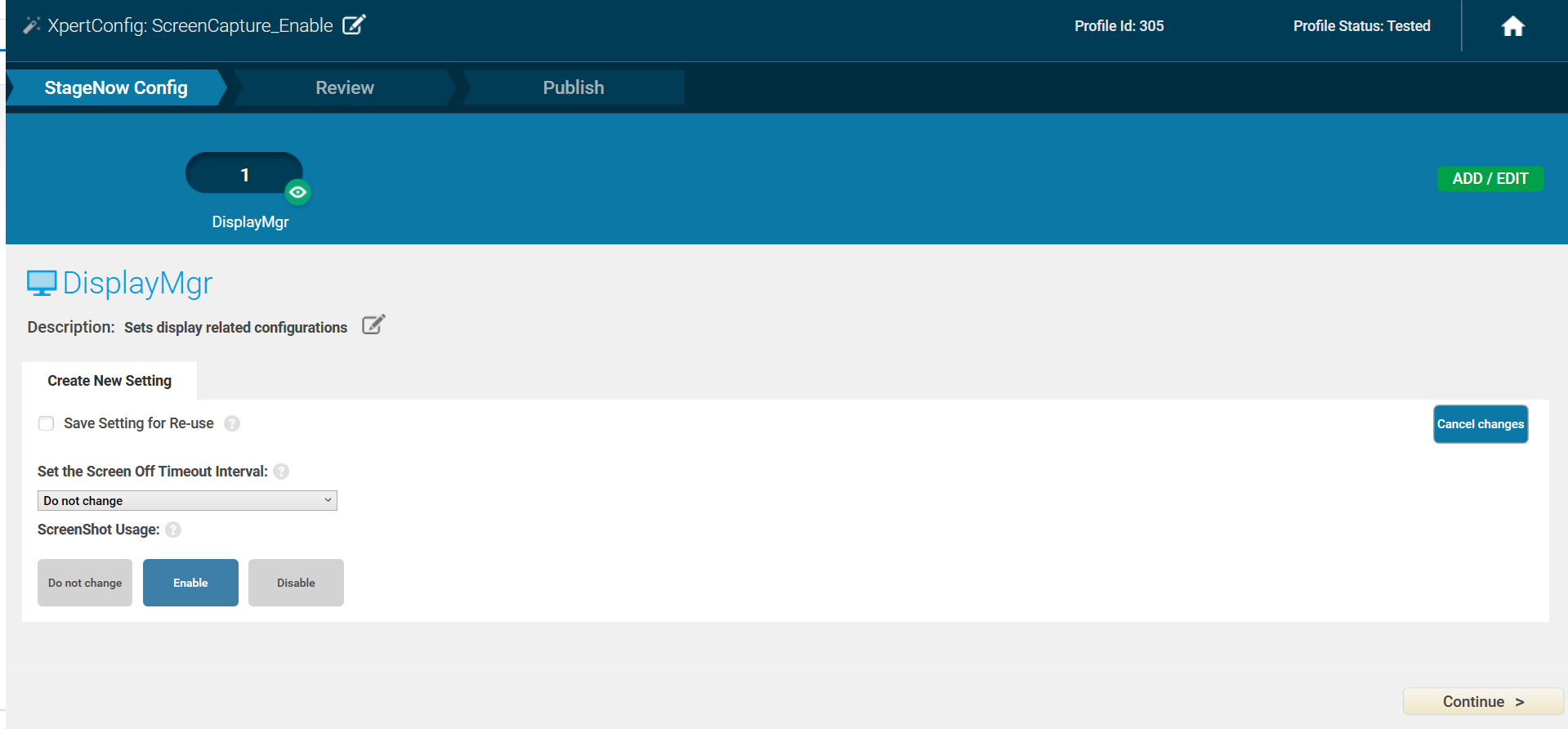Edit profile name pencil icon
This screenshot has height=729, width=1568.
click(354, 25)
